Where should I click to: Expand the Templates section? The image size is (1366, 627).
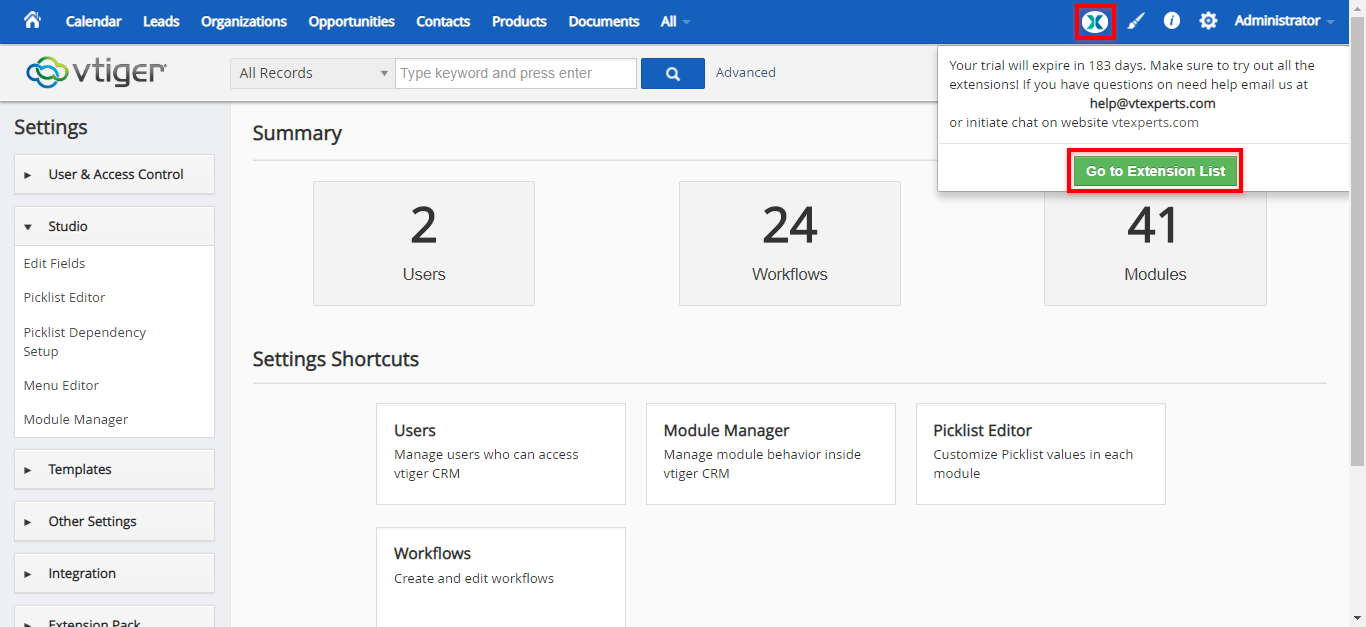[114, 469]
